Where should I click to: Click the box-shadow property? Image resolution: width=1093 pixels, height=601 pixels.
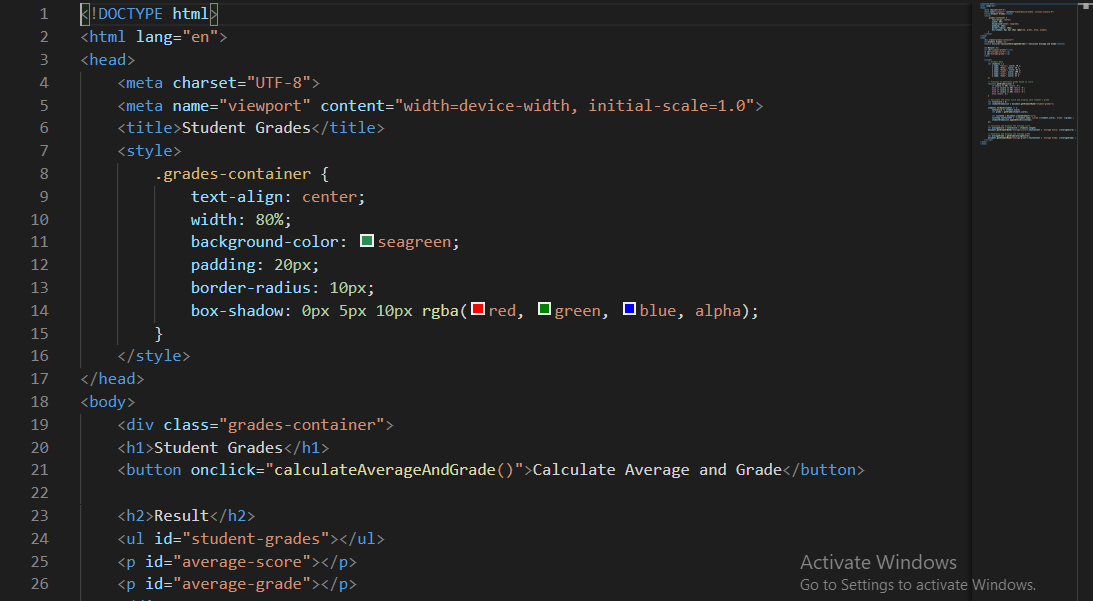click(x=237, y=311)
